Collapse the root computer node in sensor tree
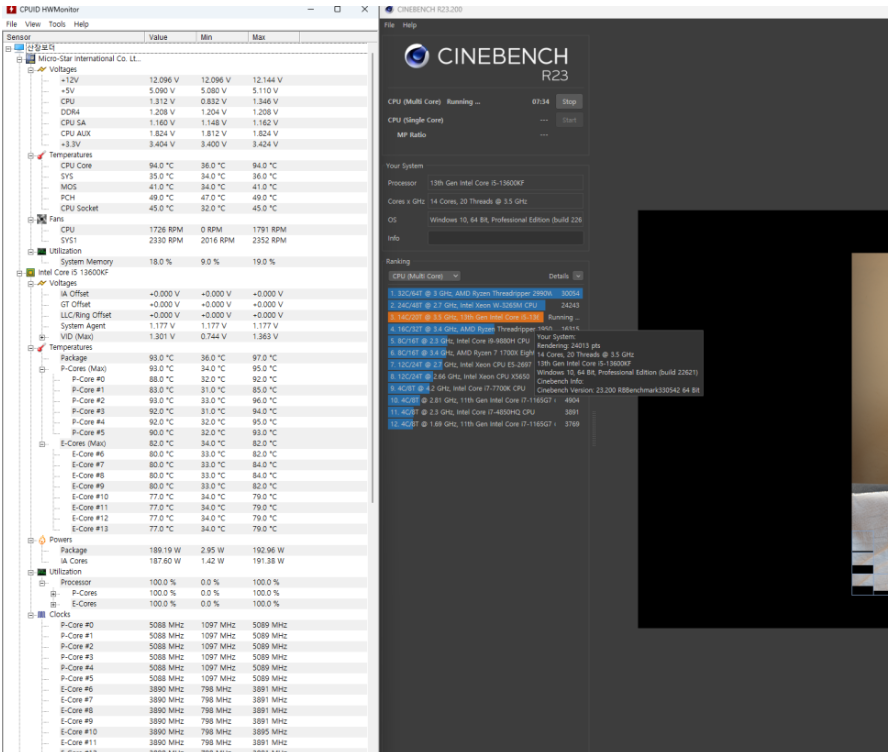Viewport: 888px width, 752px height. point(8,48)
